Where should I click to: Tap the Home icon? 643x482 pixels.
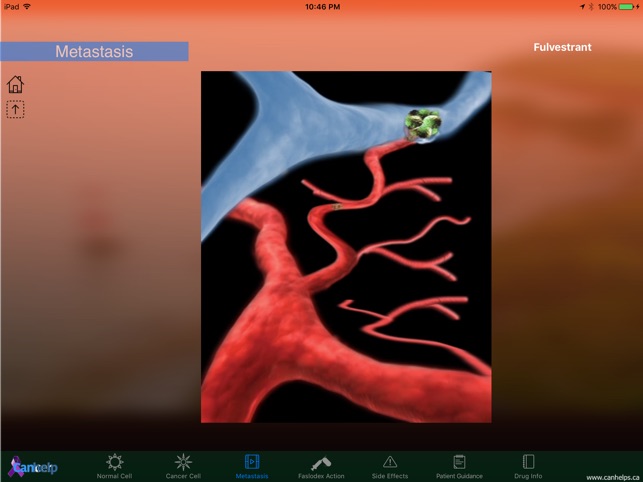point(15,84)
